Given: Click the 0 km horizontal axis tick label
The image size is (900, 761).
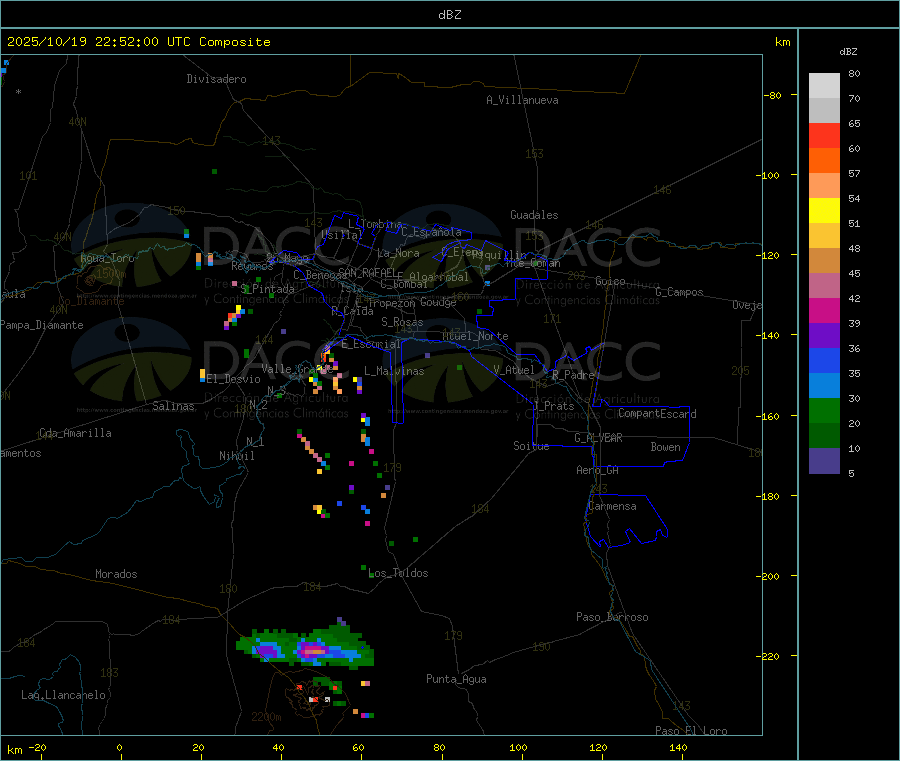Looking at the screenshot, I should pyautogui.click(x=119, y=747).
